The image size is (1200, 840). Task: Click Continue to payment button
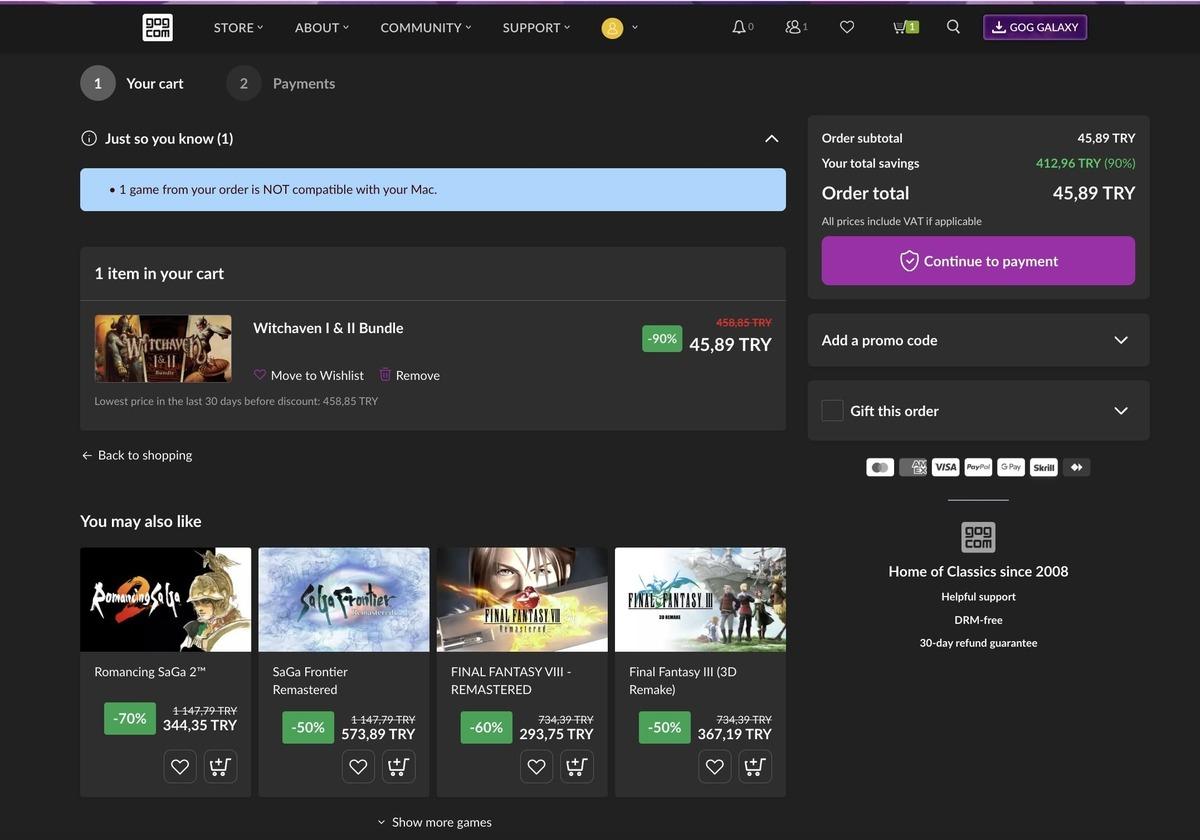[978, 261]
